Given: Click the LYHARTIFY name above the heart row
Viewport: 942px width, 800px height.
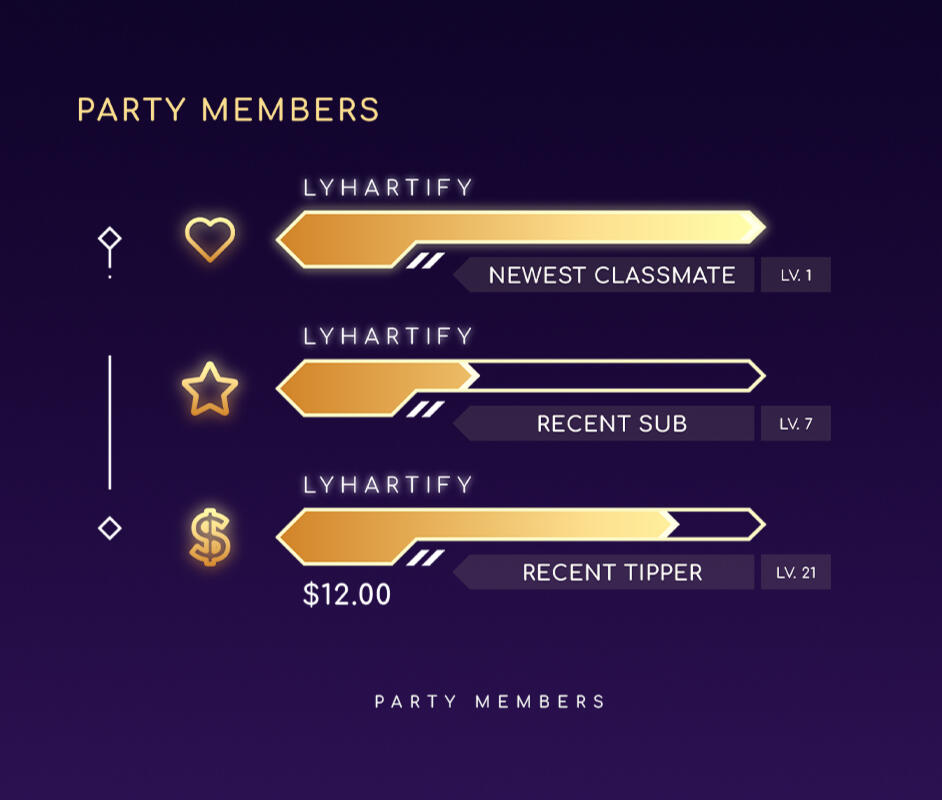Looking at the screenshot, I should pos(388,188).
